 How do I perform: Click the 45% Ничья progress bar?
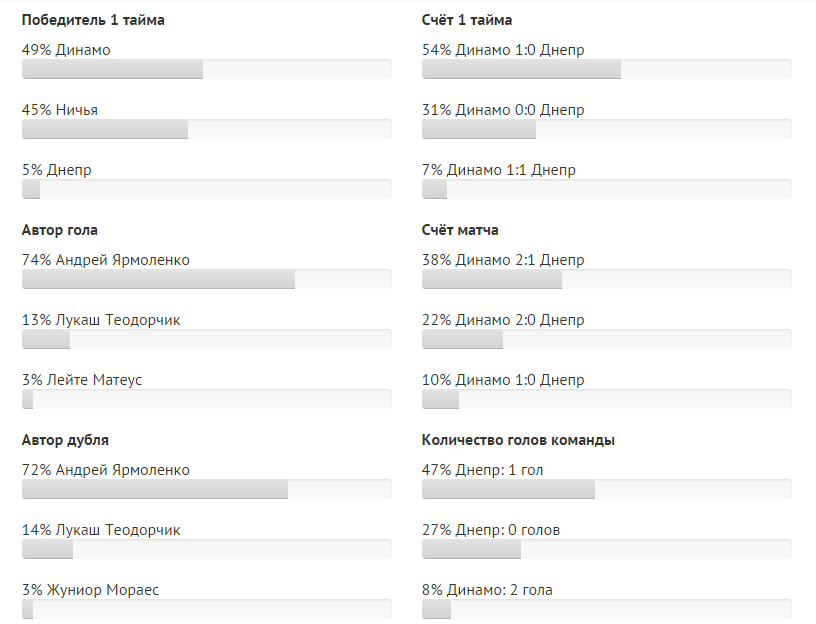206,129
